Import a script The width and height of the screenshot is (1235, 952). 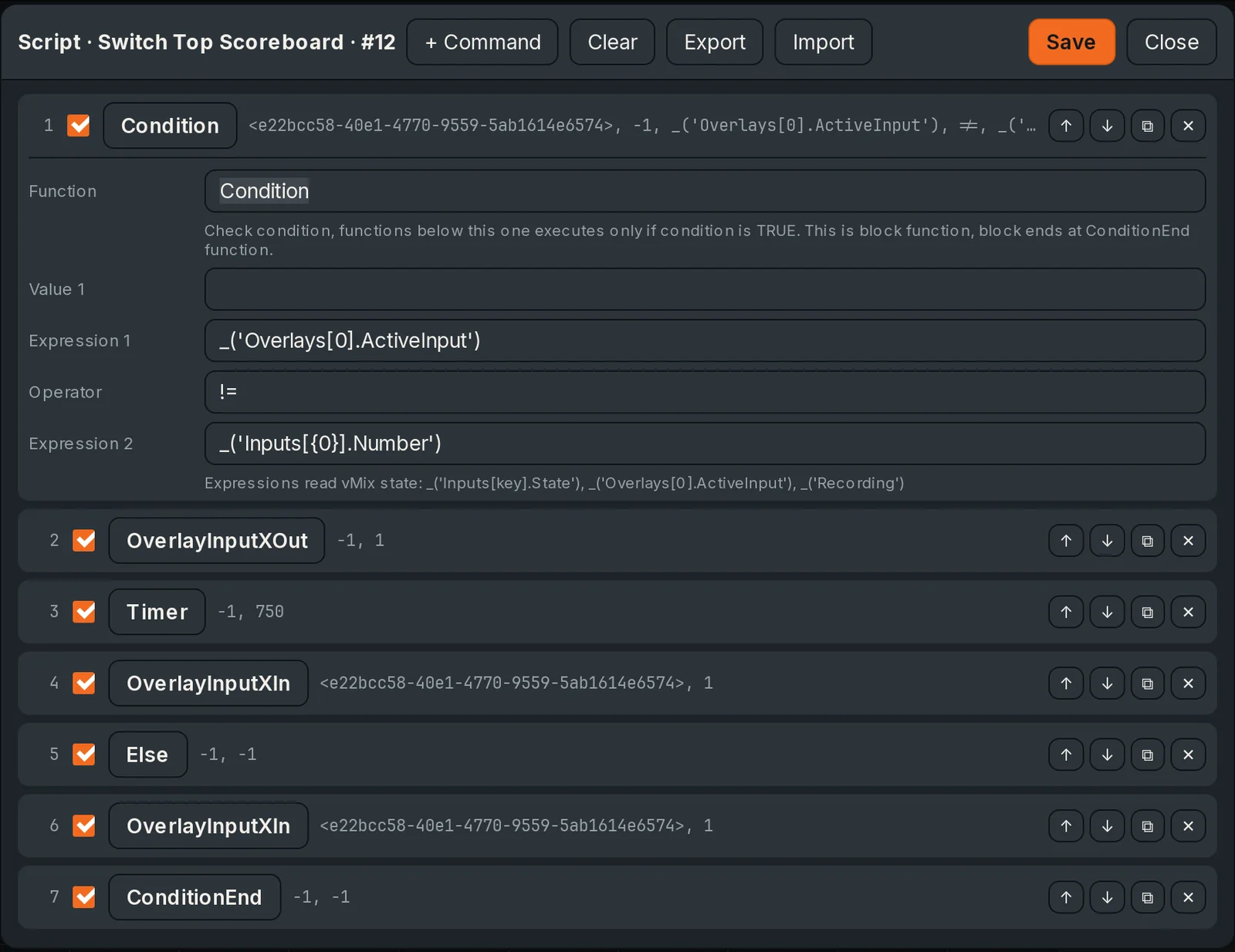[824, 42]
